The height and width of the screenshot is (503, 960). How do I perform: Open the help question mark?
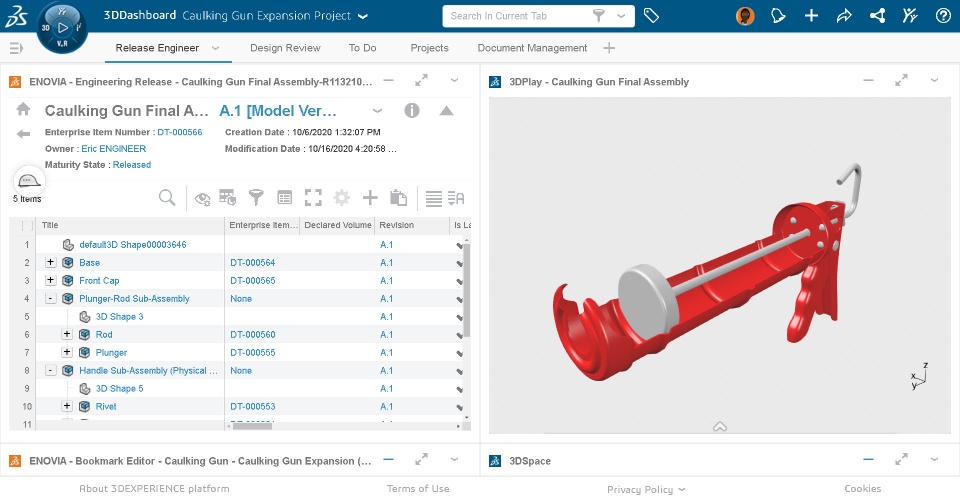click(x=942, y=16)
